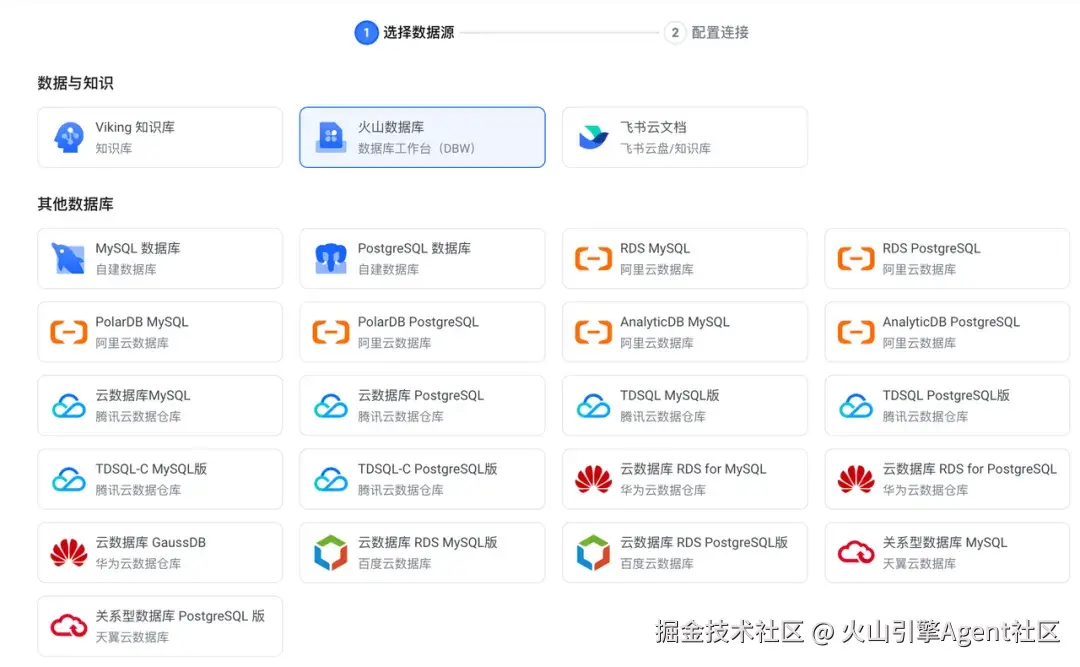The width and height of the screenshot is (1080, 667).
Task: Pick the PostgreSQL 数据库 title text
Action: click(414, 249)
